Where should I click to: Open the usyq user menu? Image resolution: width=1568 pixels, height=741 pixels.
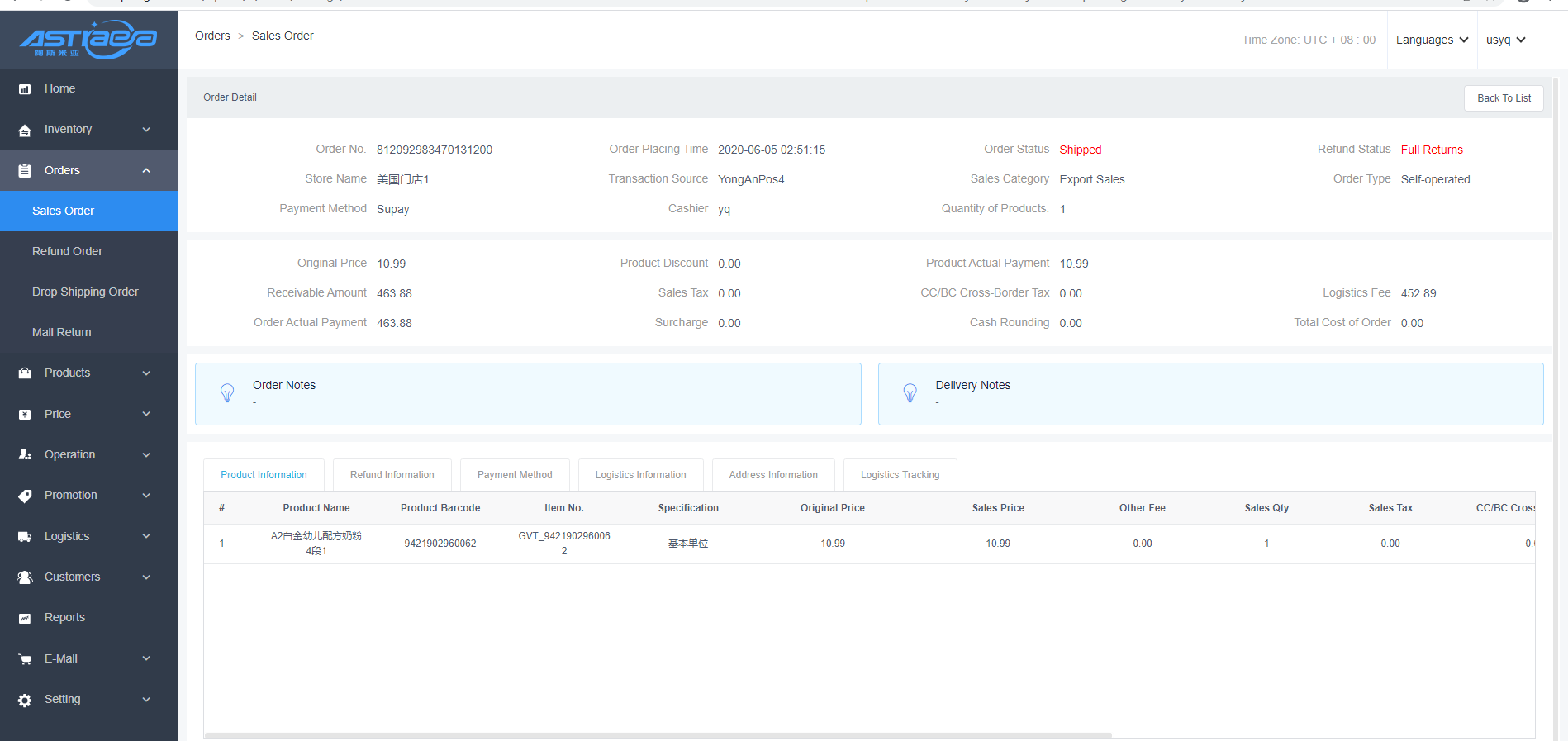point(1505,40)
